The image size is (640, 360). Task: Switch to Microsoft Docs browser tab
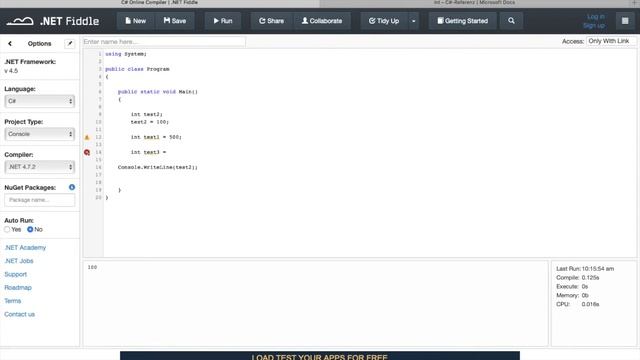tap(474, 3)
